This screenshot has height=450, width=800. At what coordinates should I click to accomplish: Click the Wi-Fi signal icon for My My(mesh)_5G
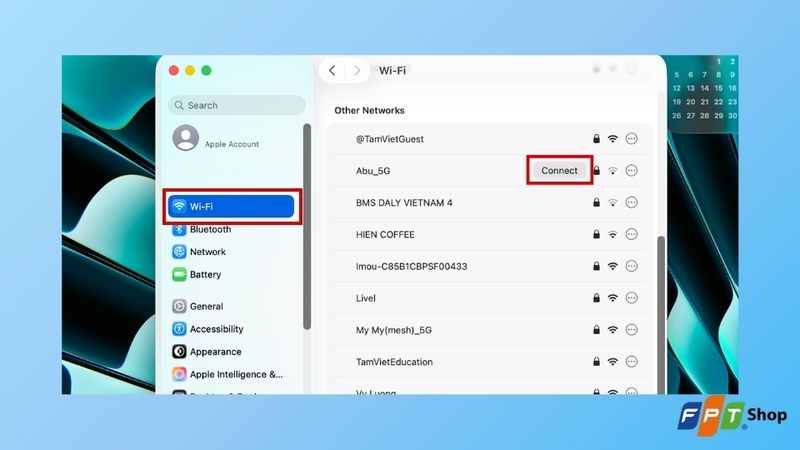pyautogui.click(x=613, y=330)
